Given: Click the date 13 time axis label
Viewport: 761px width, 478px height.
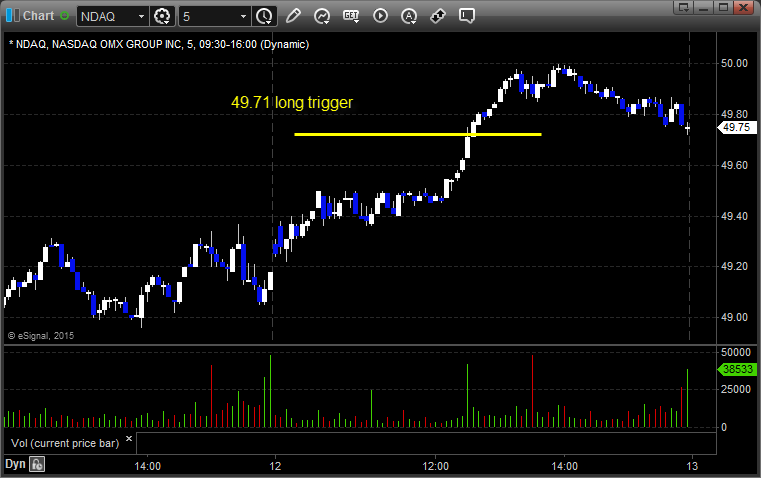Looking at the screenshot, I should point(692,466).
